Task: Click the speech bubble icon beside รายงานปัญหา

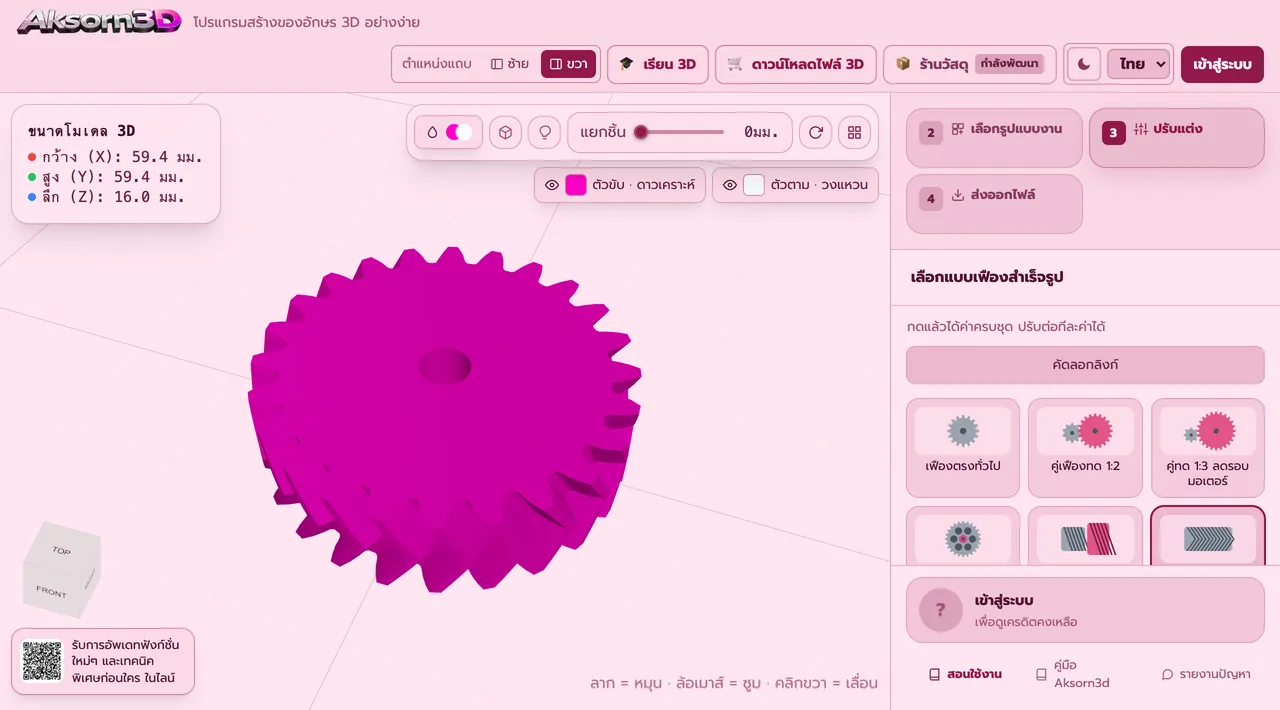Action: (x=1167, y=674)
